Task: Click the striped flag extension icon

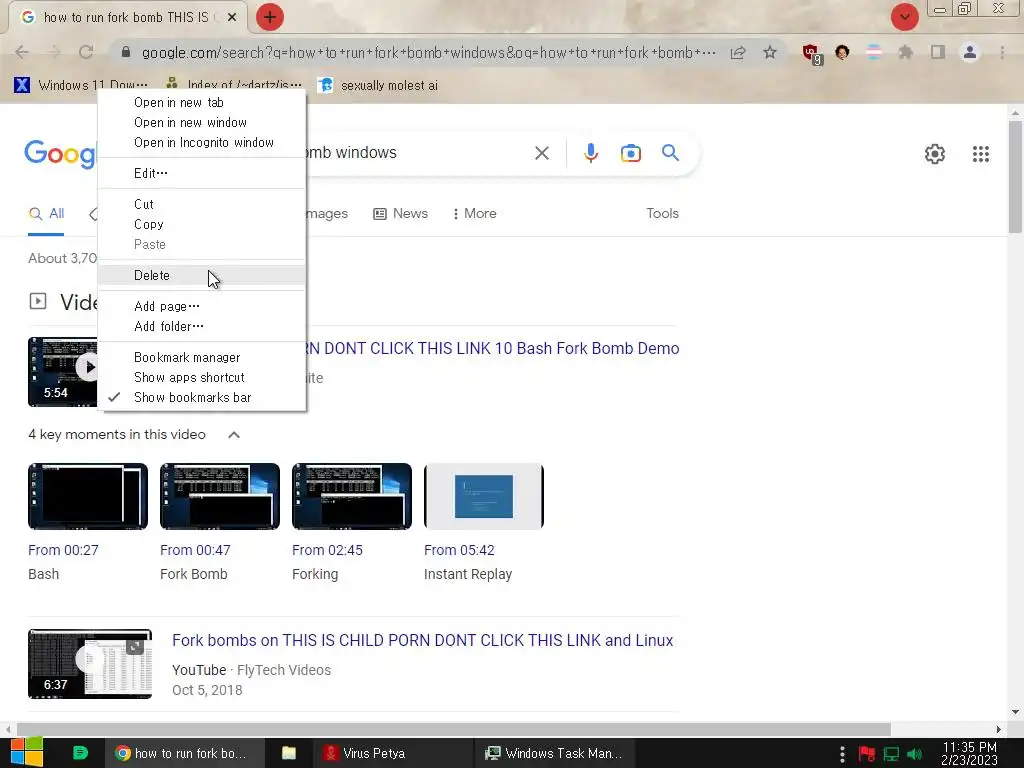Action: [874, 52]
